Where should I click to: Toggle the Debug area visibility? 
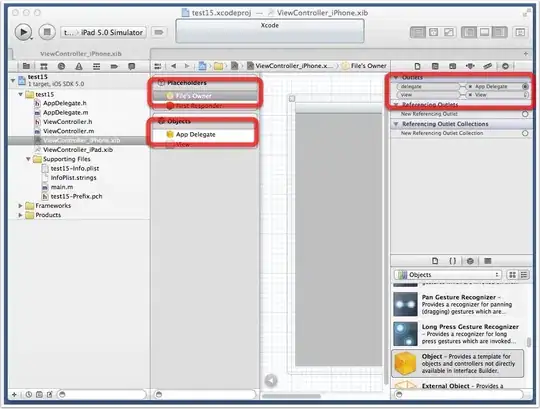pos(484,32)
